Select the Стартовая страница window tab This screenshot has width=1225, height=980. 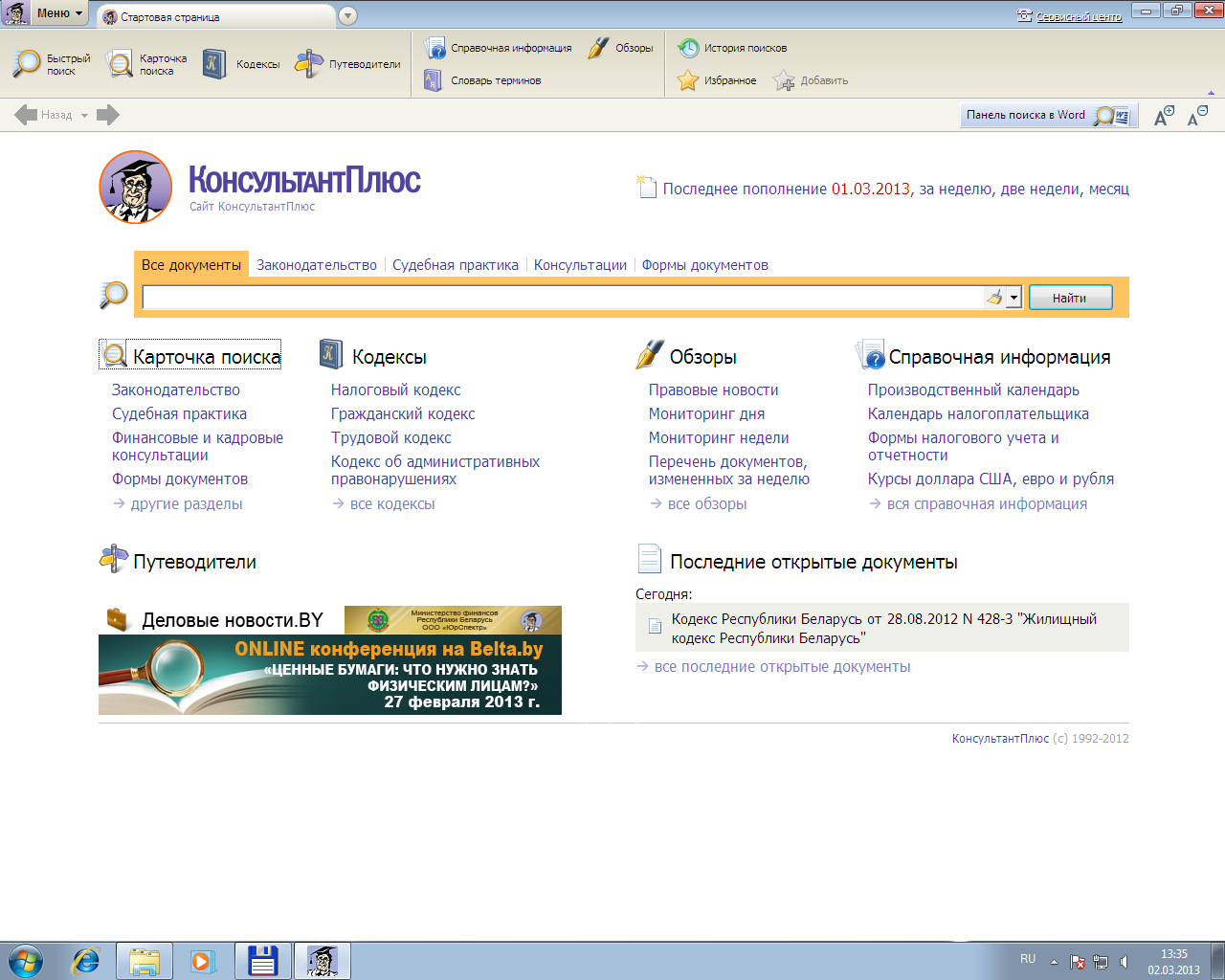point(216,16)
